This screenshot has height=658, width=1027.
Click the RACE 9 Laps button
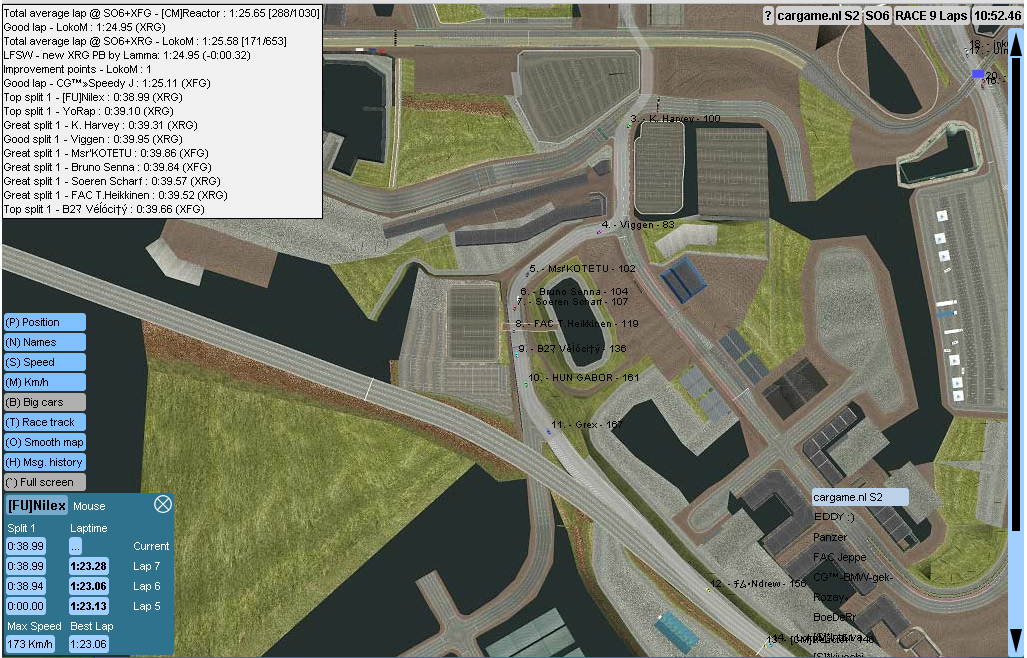[x=931, y=16]
